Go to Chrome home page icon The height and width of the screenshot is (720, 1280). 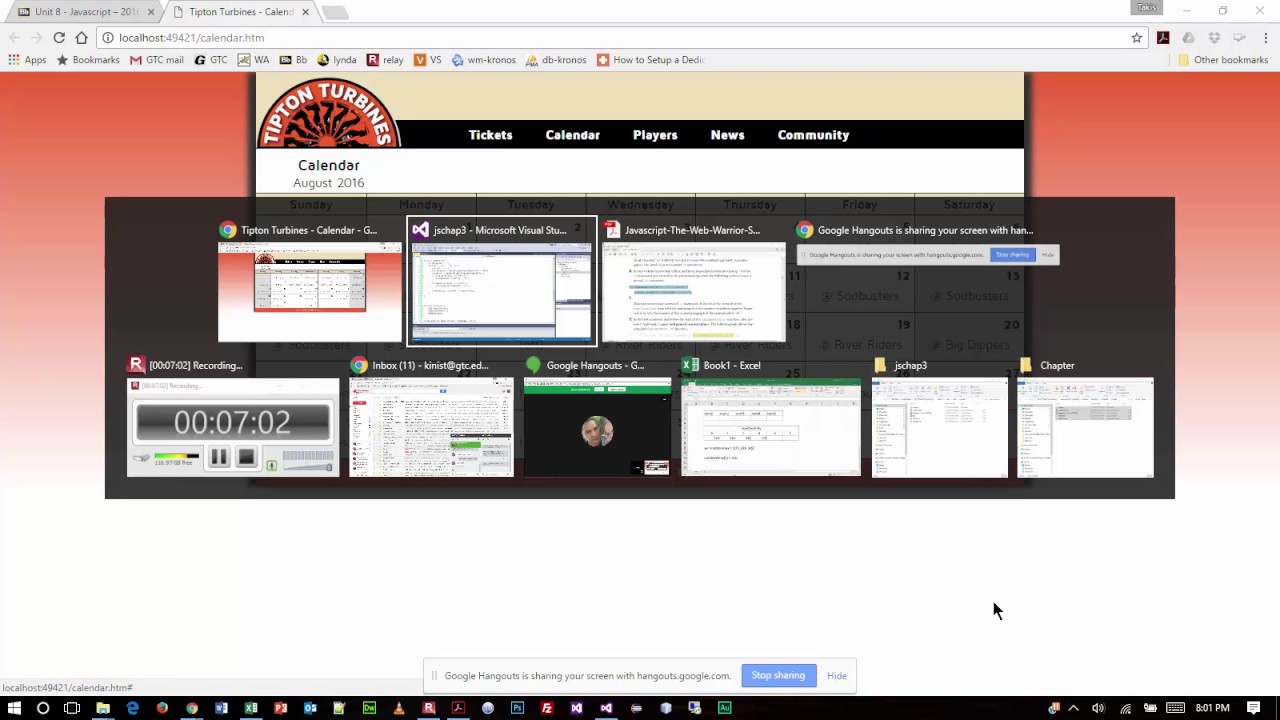click(82, 38)
